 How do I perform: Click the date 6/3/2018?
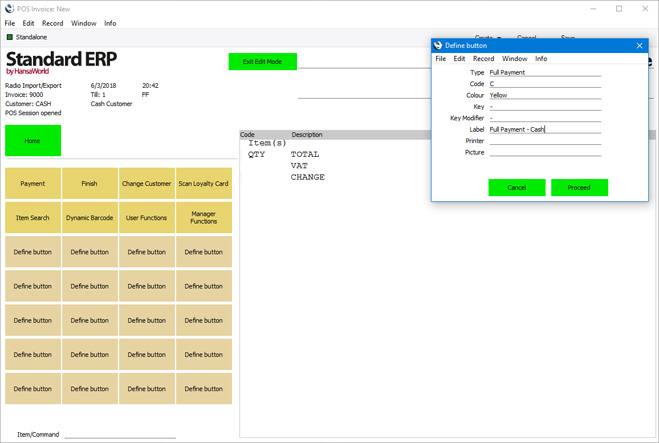103,85
